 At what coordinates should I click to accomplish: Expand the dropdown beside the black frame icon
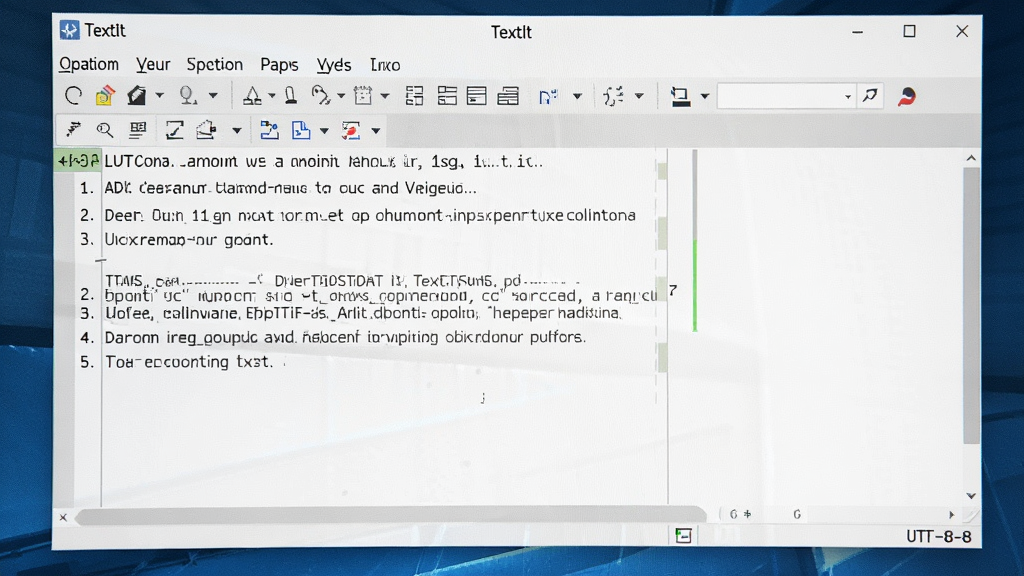point(705,97)
